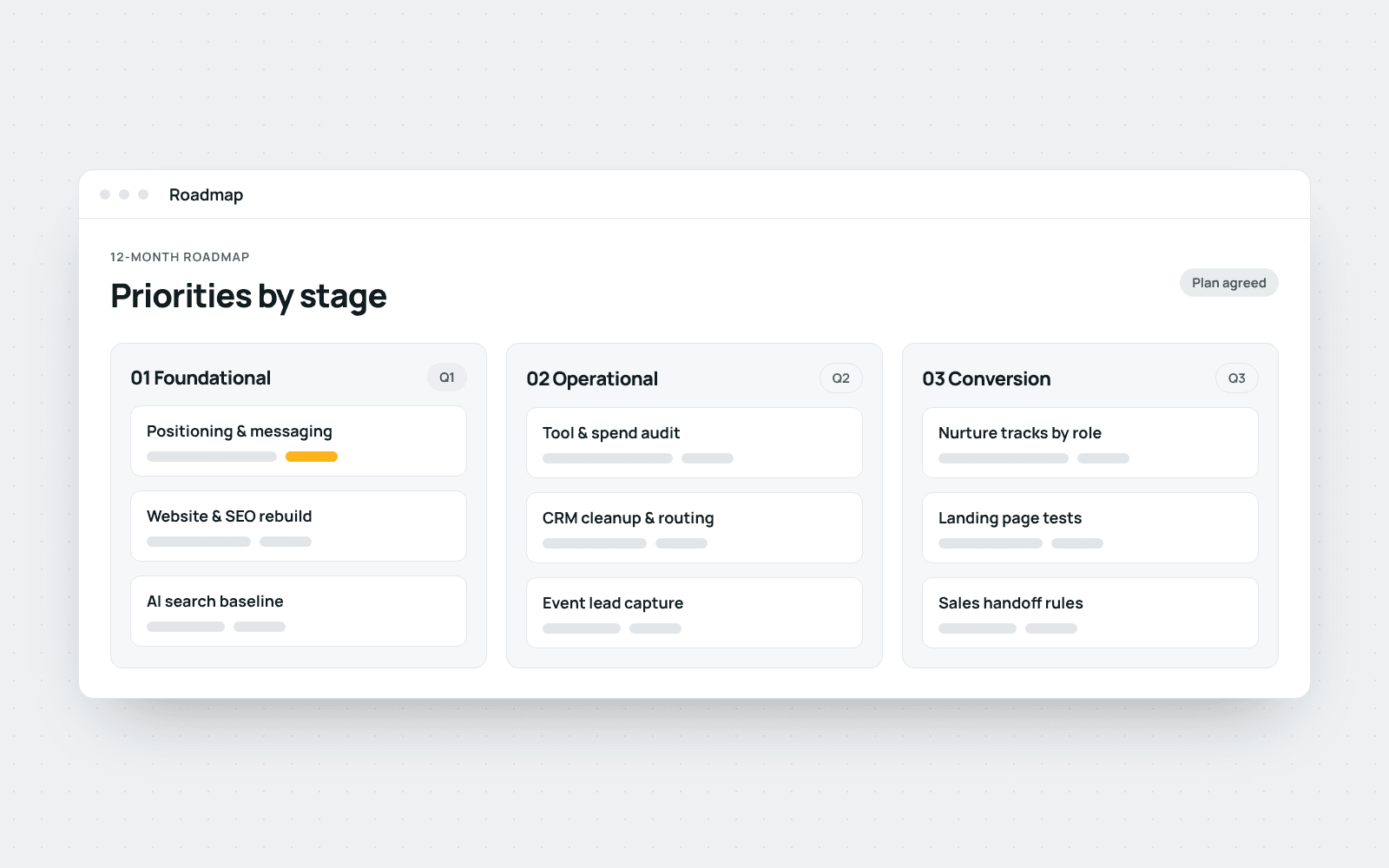Screen dimensions: 1389x868
Task: Click the 02 Operational column heading
Action: tap(592, 379)
